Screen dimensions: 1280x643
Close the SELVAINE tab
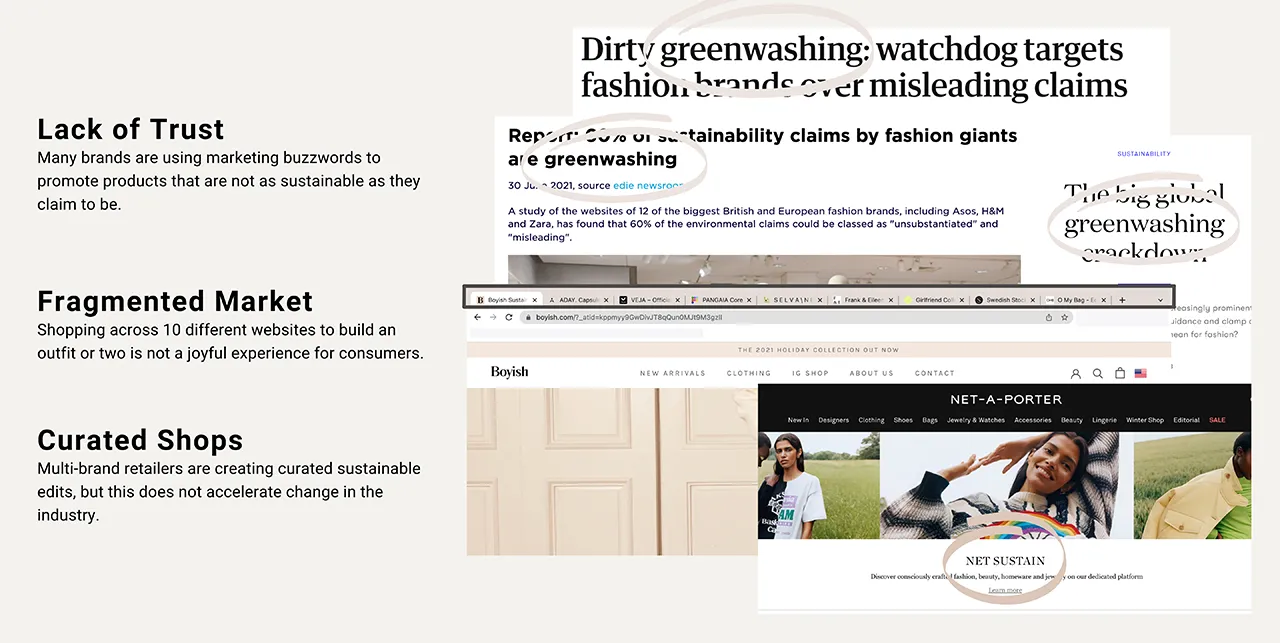click(x=820, y=299)
